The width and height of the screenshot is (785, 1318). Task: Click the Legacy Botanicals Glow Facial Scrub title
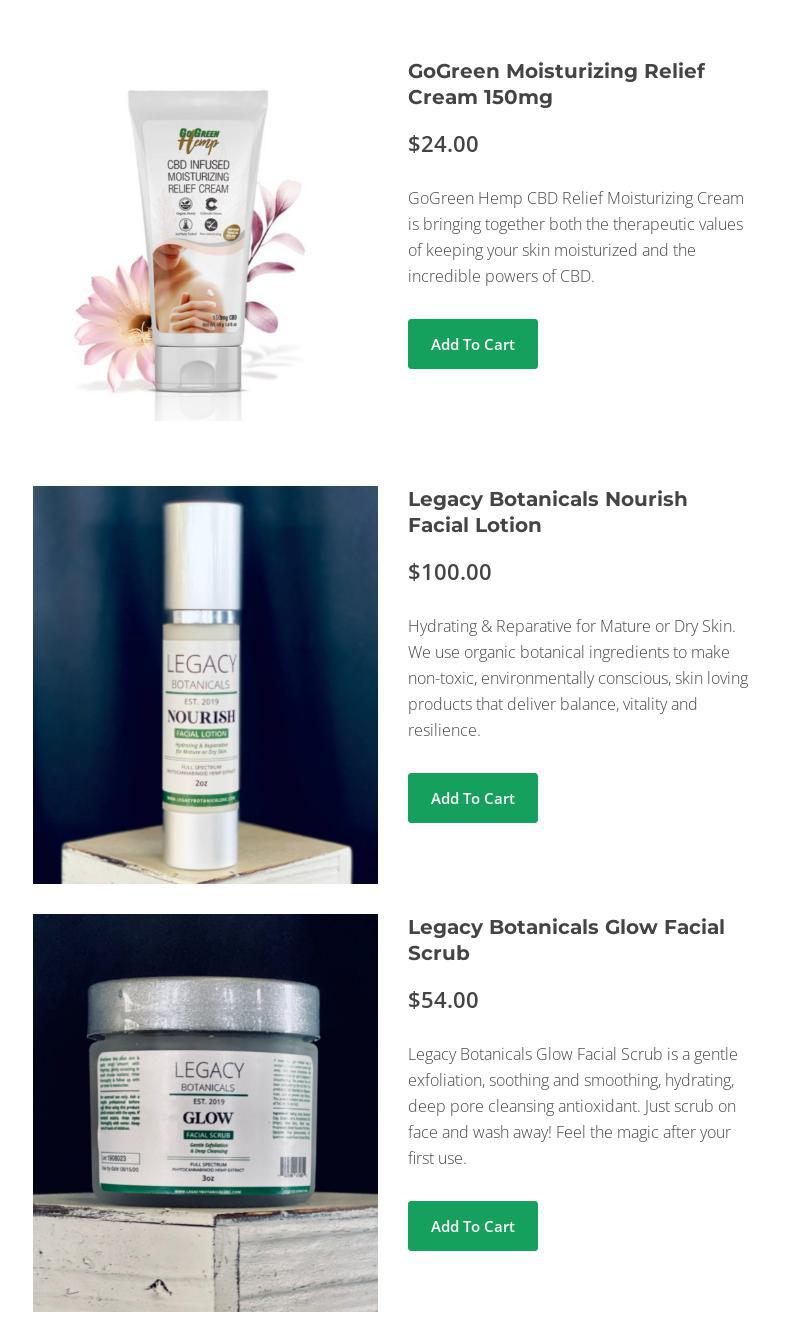click(x=566, y=940)
